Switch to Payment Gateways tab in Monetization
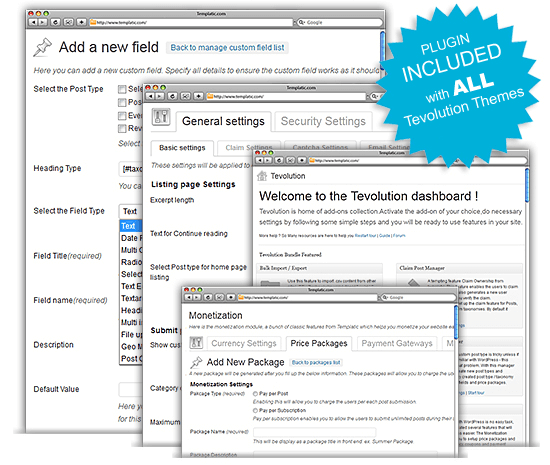The image size is (550, 465). [x=397, y=343]
